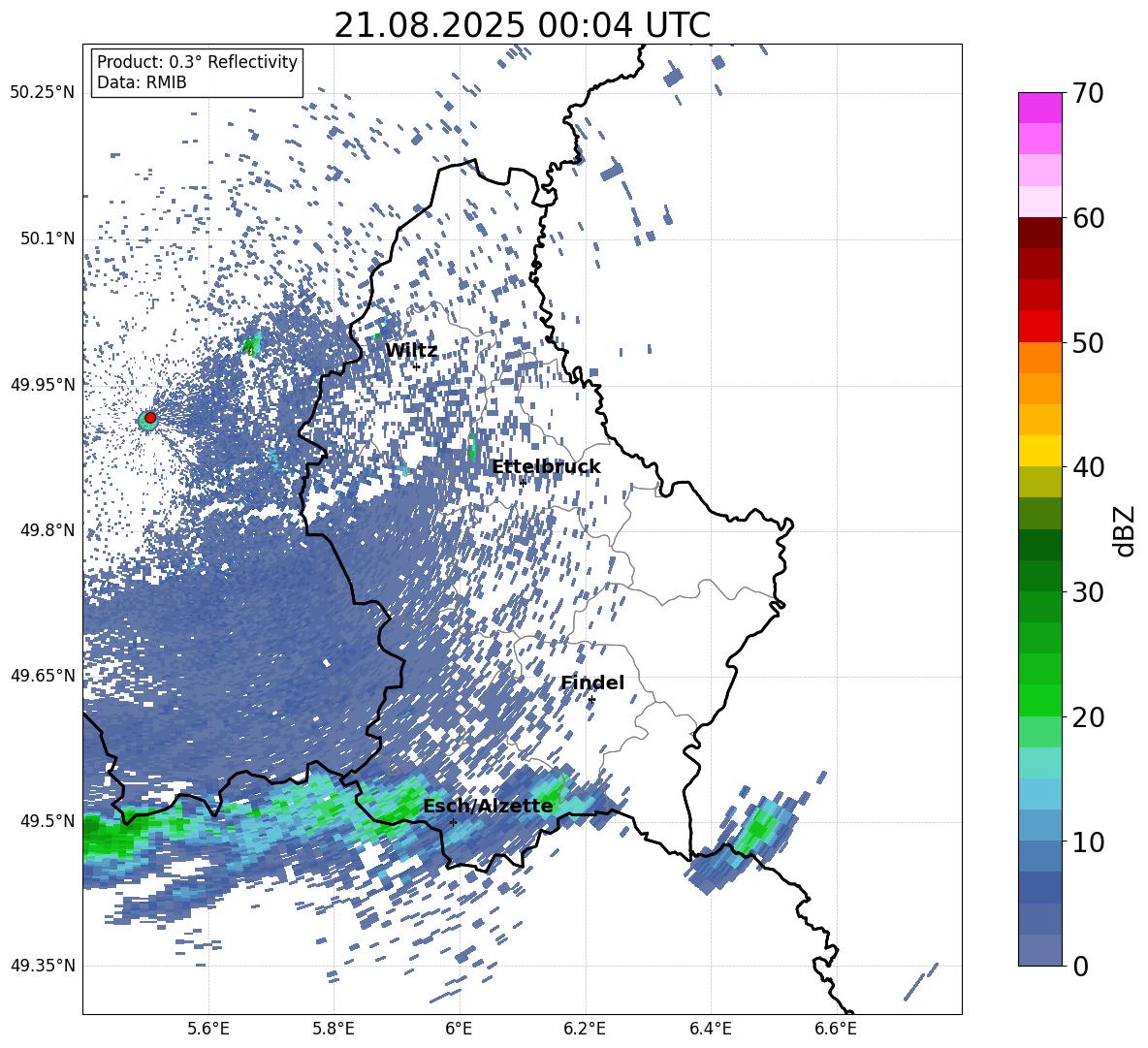1148x1048 pixels.
Task: Click the magenta top colorbar segment
Action: click(x=1039, y=108)
